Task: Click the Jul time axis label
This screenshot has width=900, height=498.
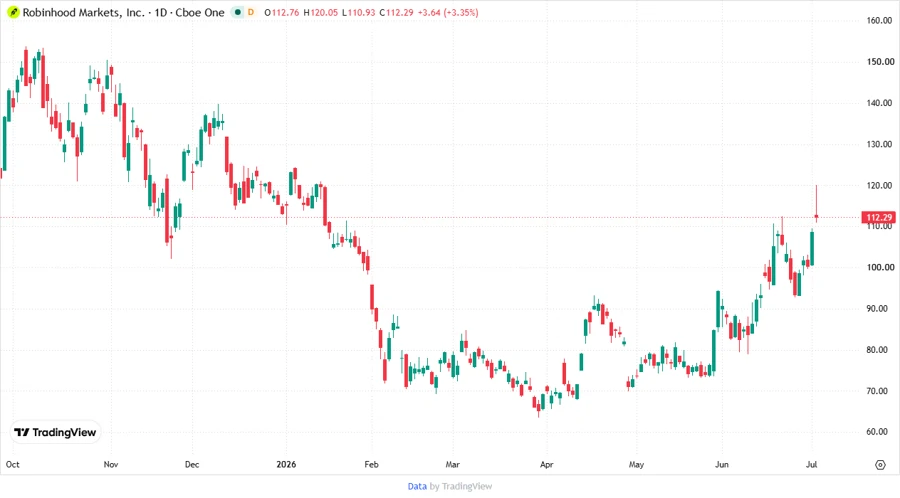Action: point(812,464)
